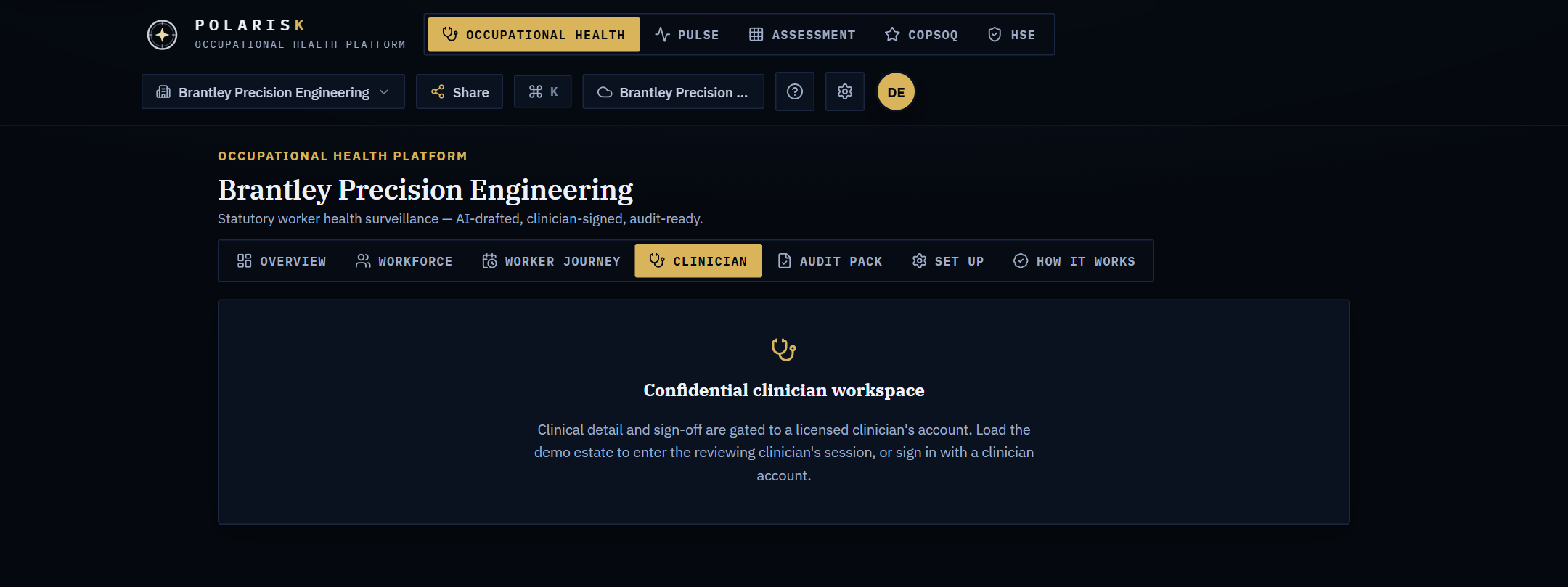Open the help question mark icon
Image resolution: width=1568 pixels, height=587 pixels.
pyautogui.click(x=795, y=91)
